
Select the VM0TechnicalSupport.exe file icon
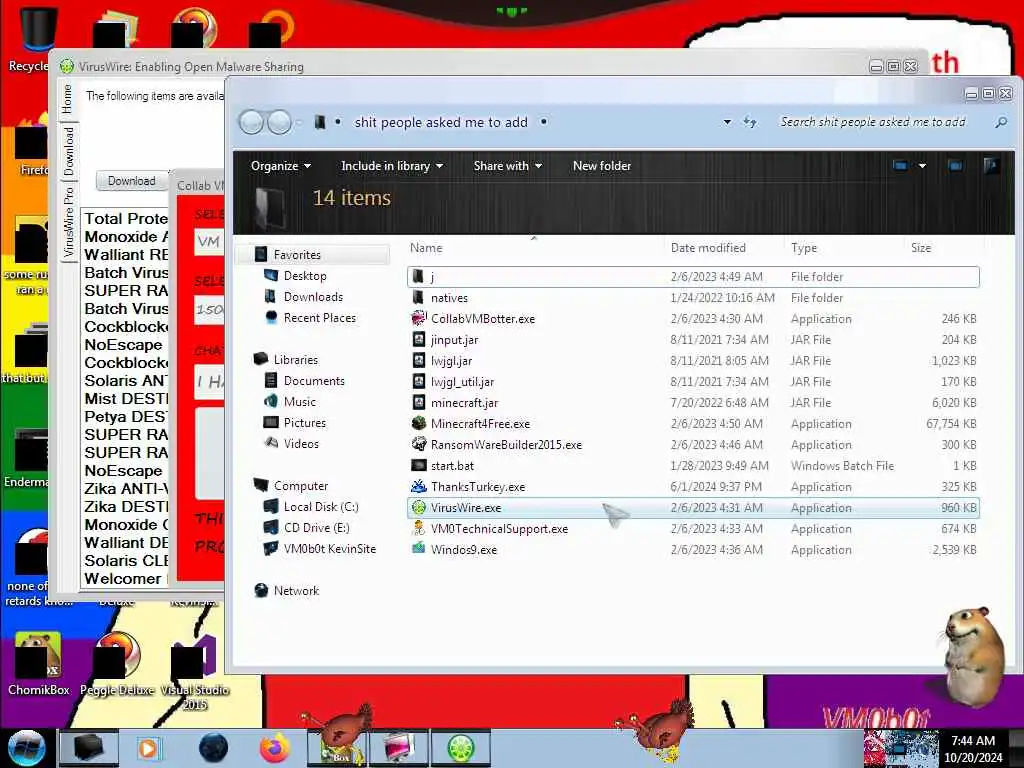pos(419,528)
